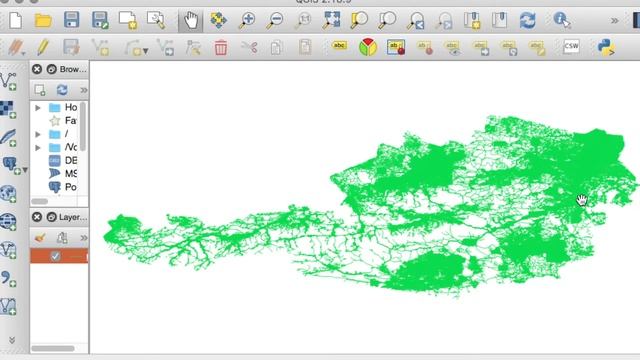Show spatial bookmarks list
This screenshot has height=360, width=640.
point(499,20)
